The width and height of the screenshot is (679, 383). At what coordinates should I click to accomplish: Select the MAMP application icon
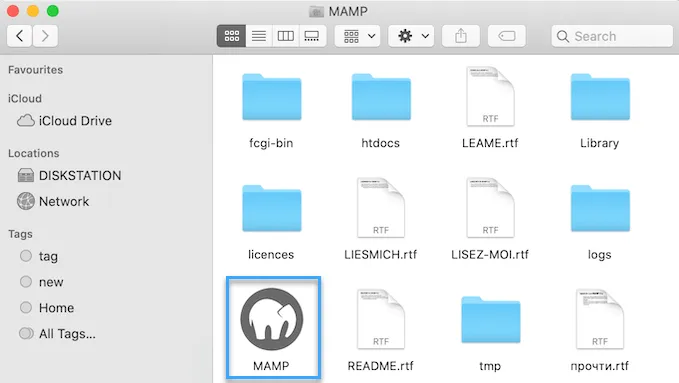[272, 320]
